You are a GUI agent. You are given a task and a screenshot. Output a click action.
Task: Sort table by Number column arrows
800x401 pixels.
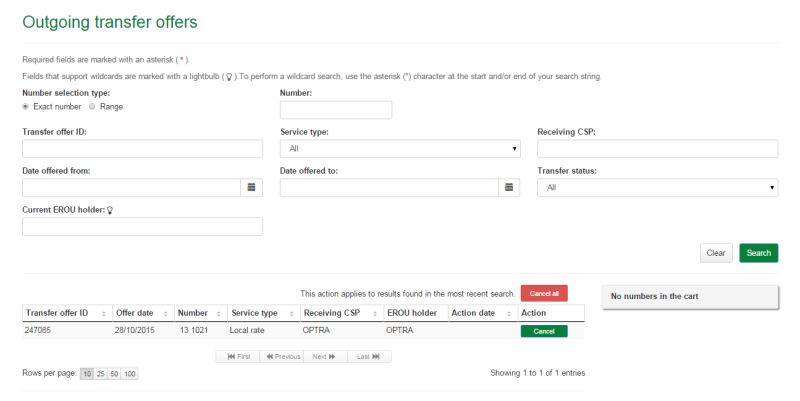[218, 313]
